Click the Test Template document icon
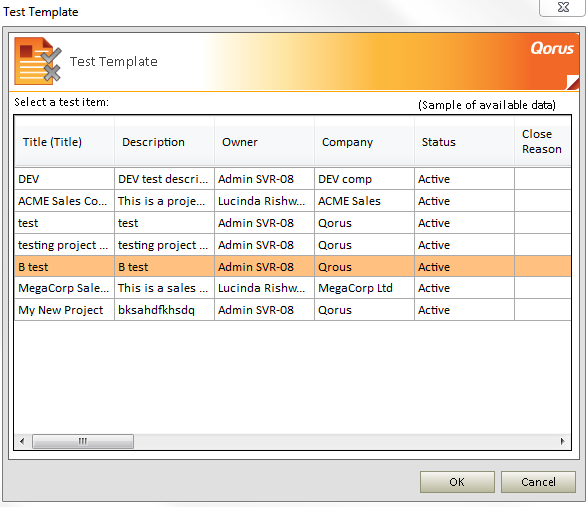Screen dimensions: 586x507 coord(38,61)
